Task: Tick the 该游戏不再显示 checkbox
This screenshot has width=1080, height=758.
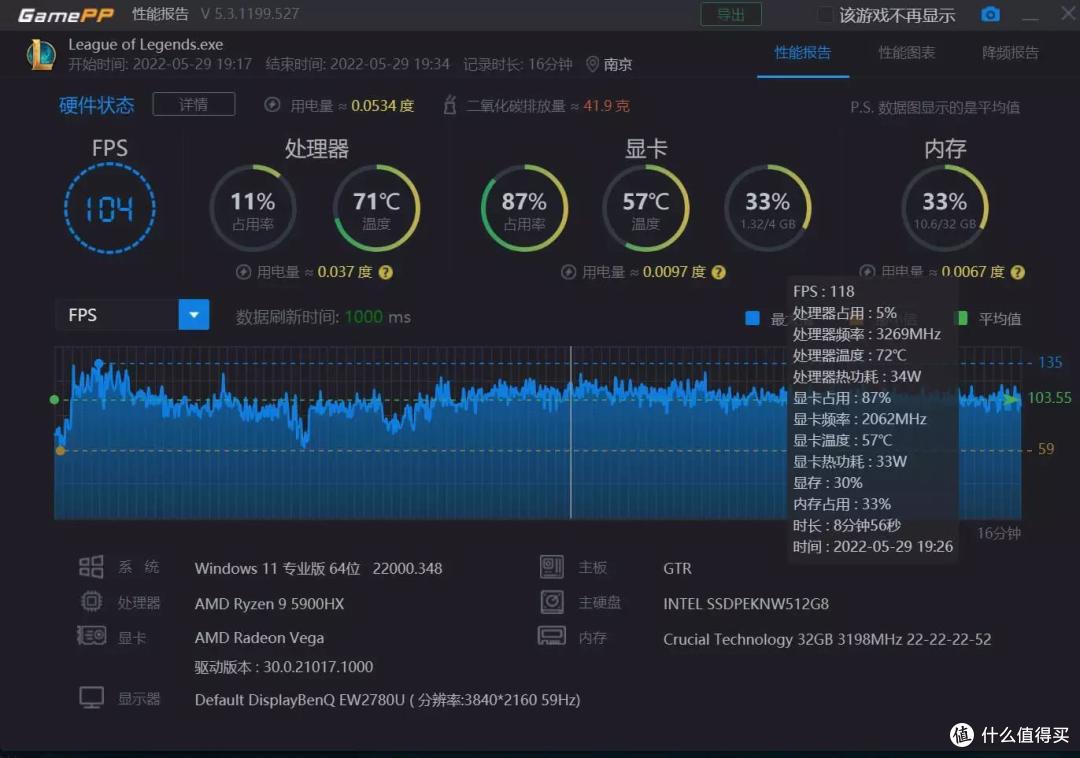Action: point(825,14)
